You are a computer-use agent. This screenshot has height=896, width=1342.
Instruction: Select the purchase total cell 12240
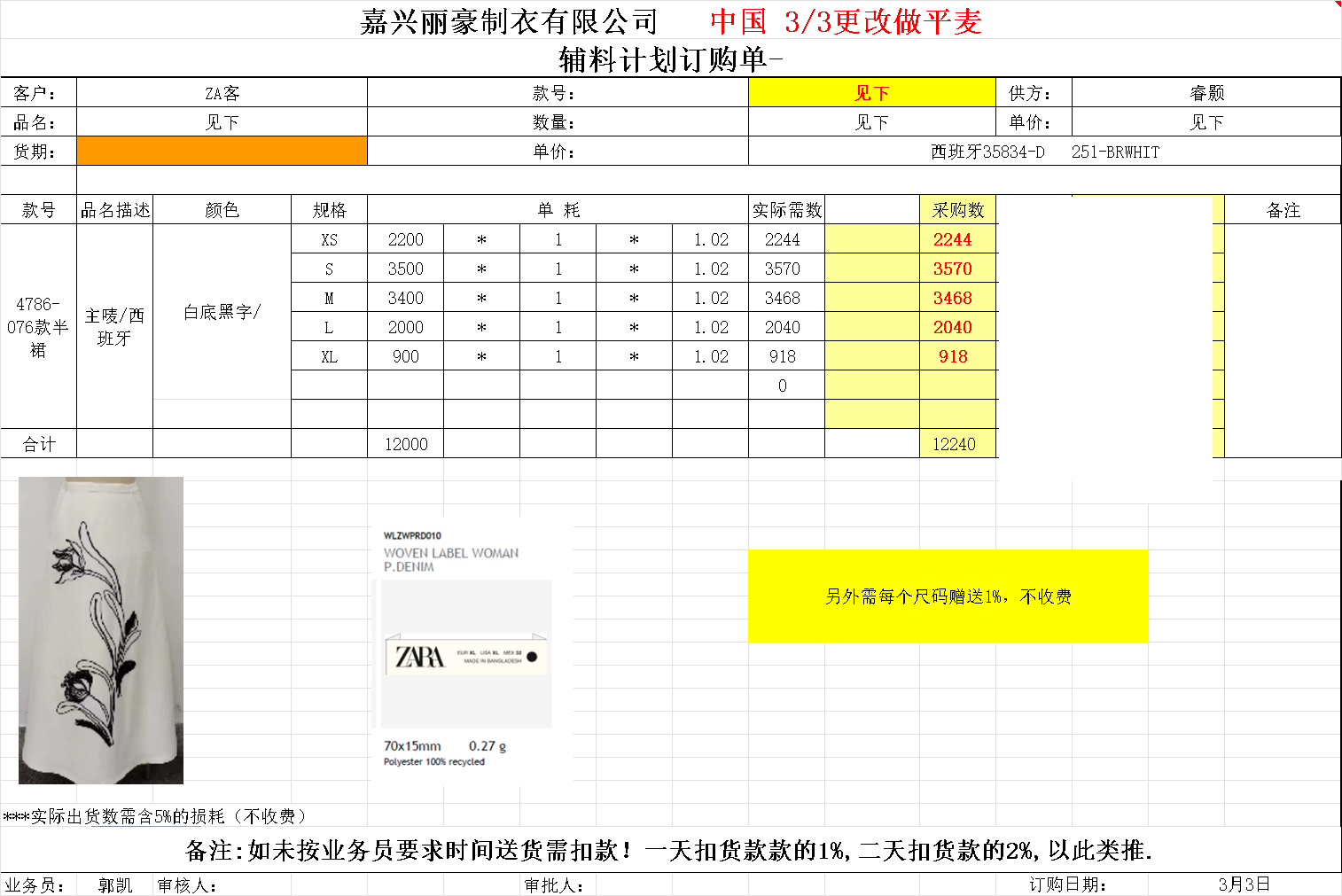tap(954, 444)
